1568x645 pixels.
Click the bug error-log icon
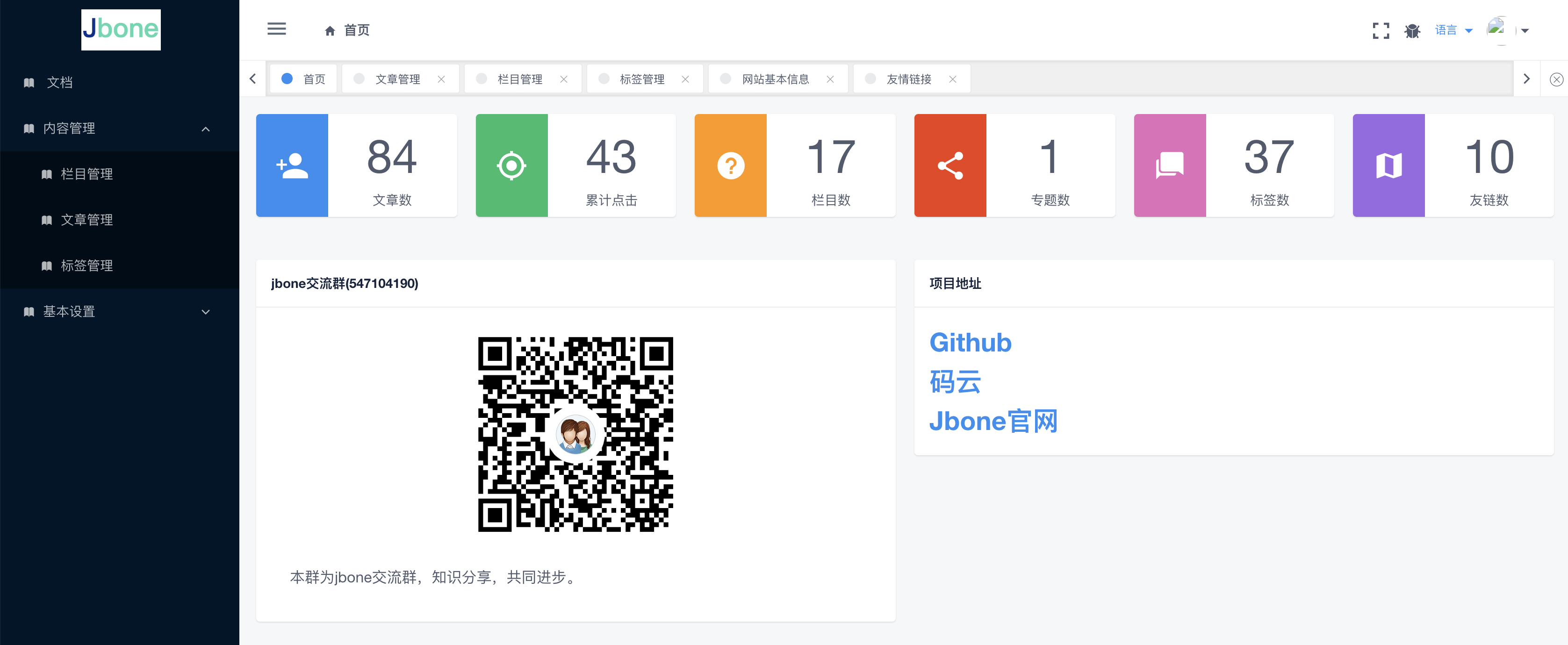(1412, 30)
